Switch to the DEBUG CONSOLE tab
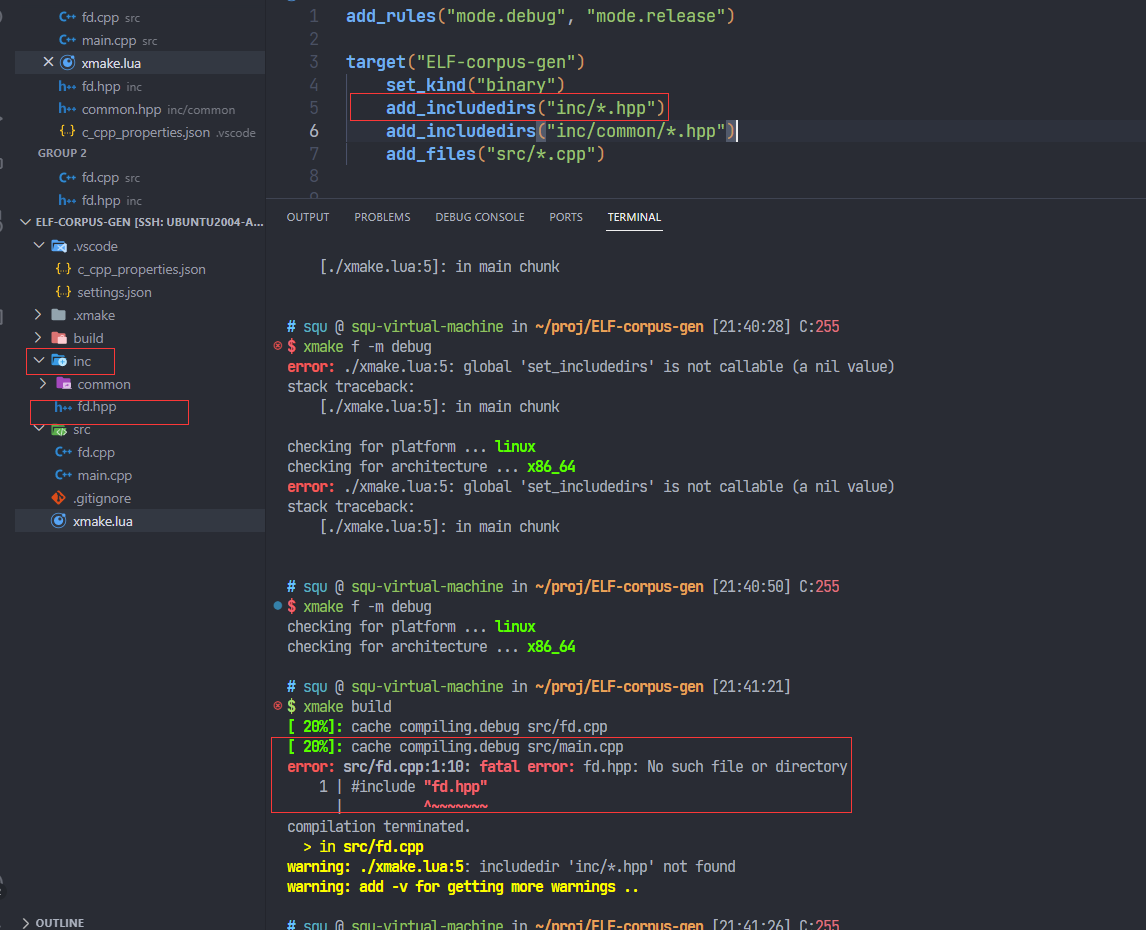 [479, 217]
